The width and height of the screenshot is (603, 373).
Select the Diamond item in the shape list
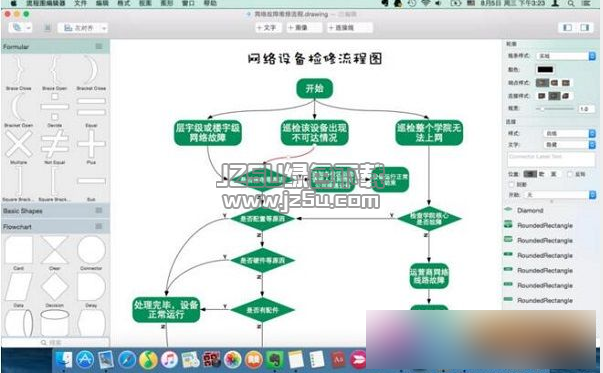point(530,210)
